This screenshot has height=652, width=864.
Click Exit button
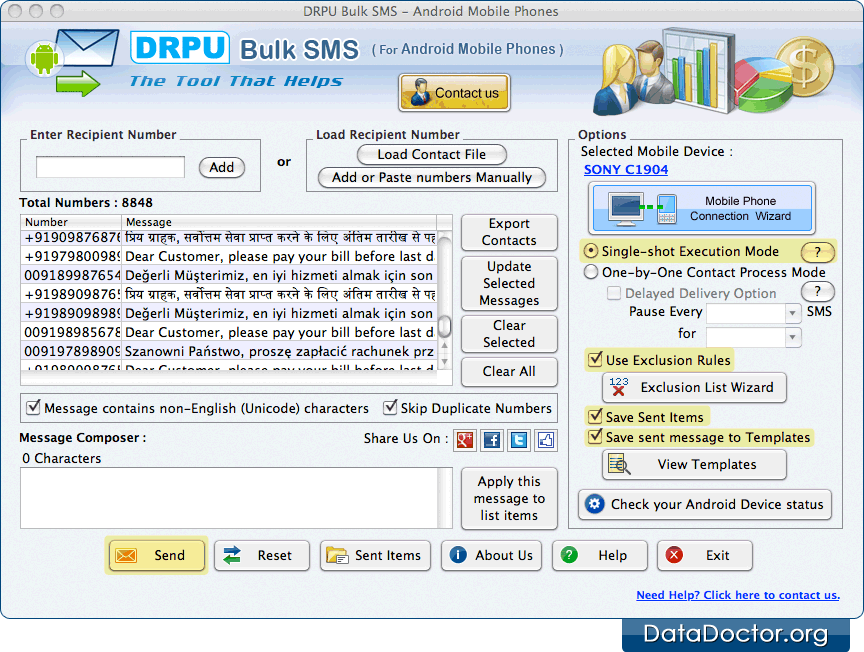(x=705, y=555)
